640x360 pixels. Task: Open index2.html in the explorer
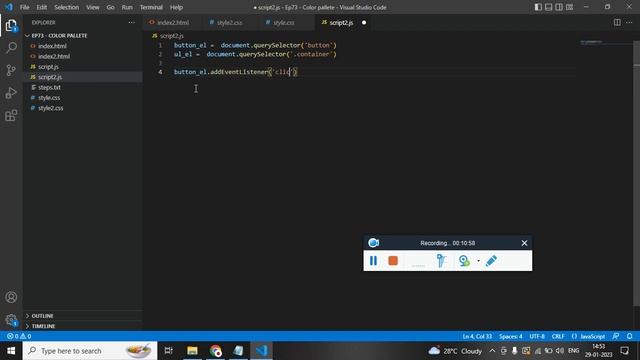pyautogui.click(x=54, y=56)
